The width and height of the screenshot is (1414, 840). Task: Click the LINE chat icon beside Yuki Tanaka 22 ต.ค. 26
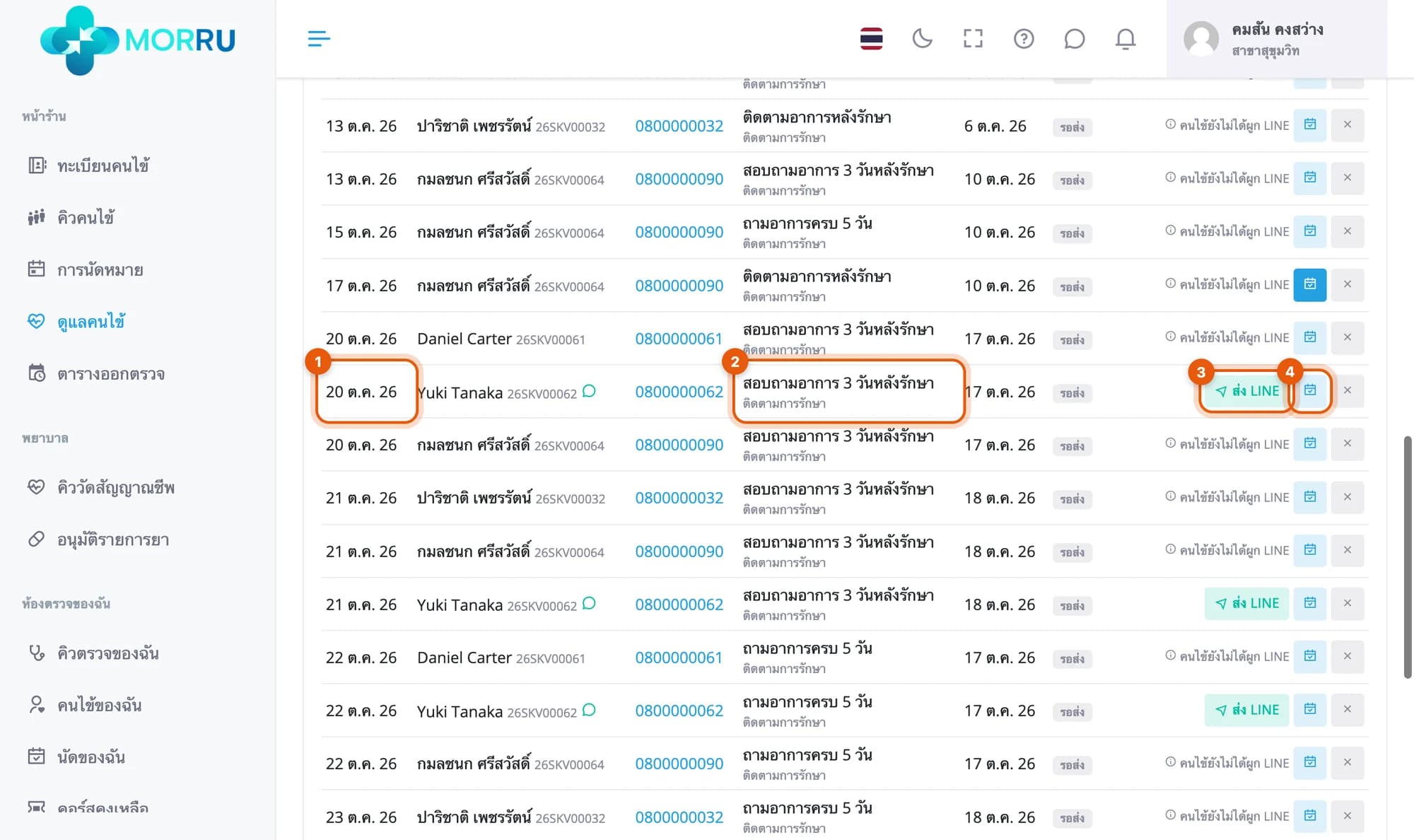[589, 709]
